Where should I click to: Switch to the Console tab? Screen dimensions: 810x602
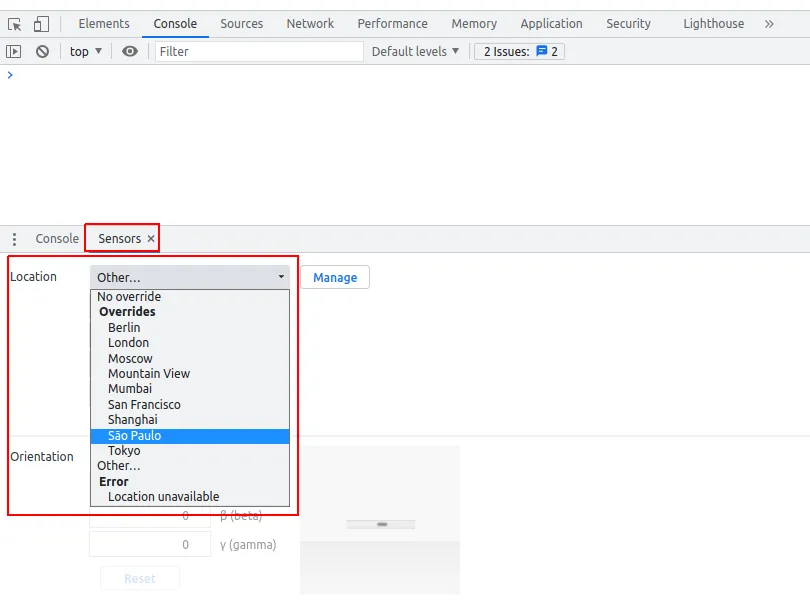(175, 24)
